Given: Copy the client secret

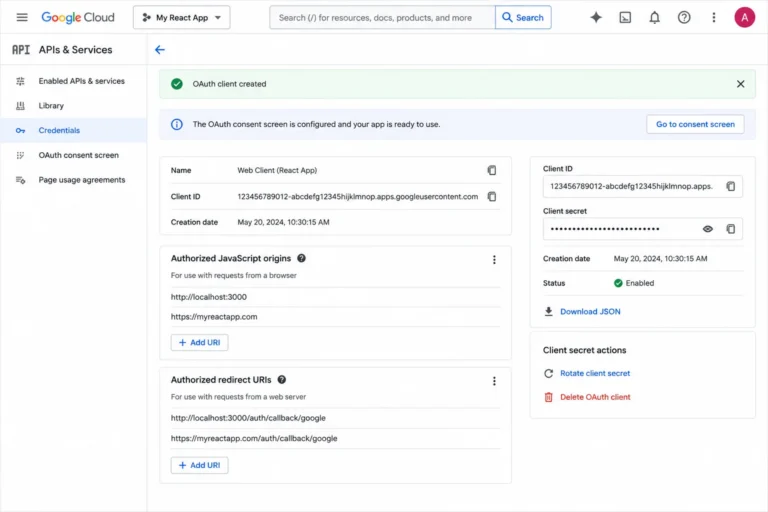Looking at the screenshot, I should [x=730, y=229].
